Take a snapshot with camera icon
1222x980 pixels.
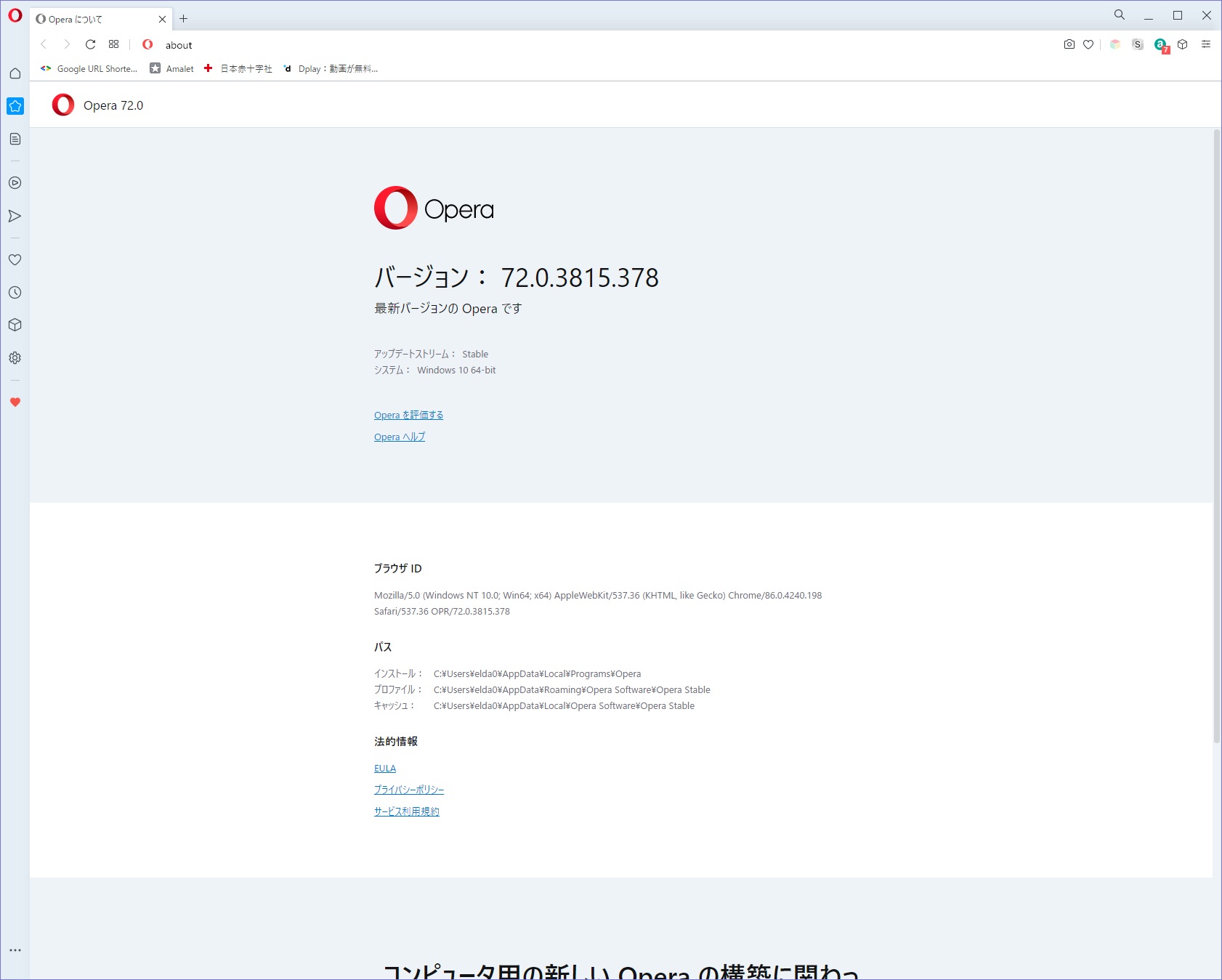[x=1069, y=44]
